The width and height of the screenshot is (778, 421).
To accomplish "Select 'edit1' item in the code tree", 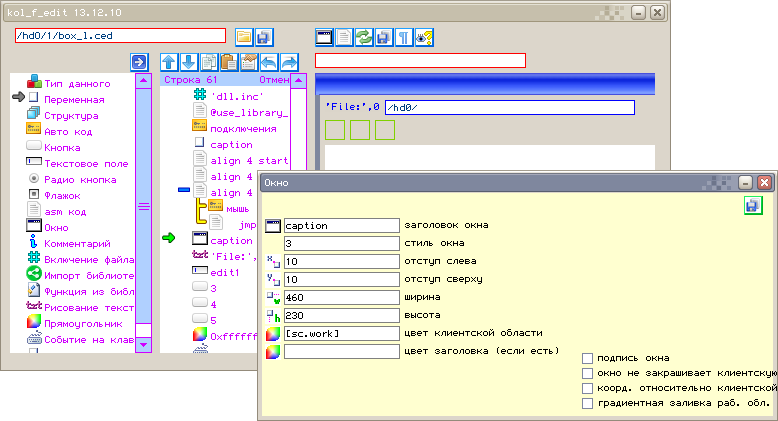I will [224, 271].
